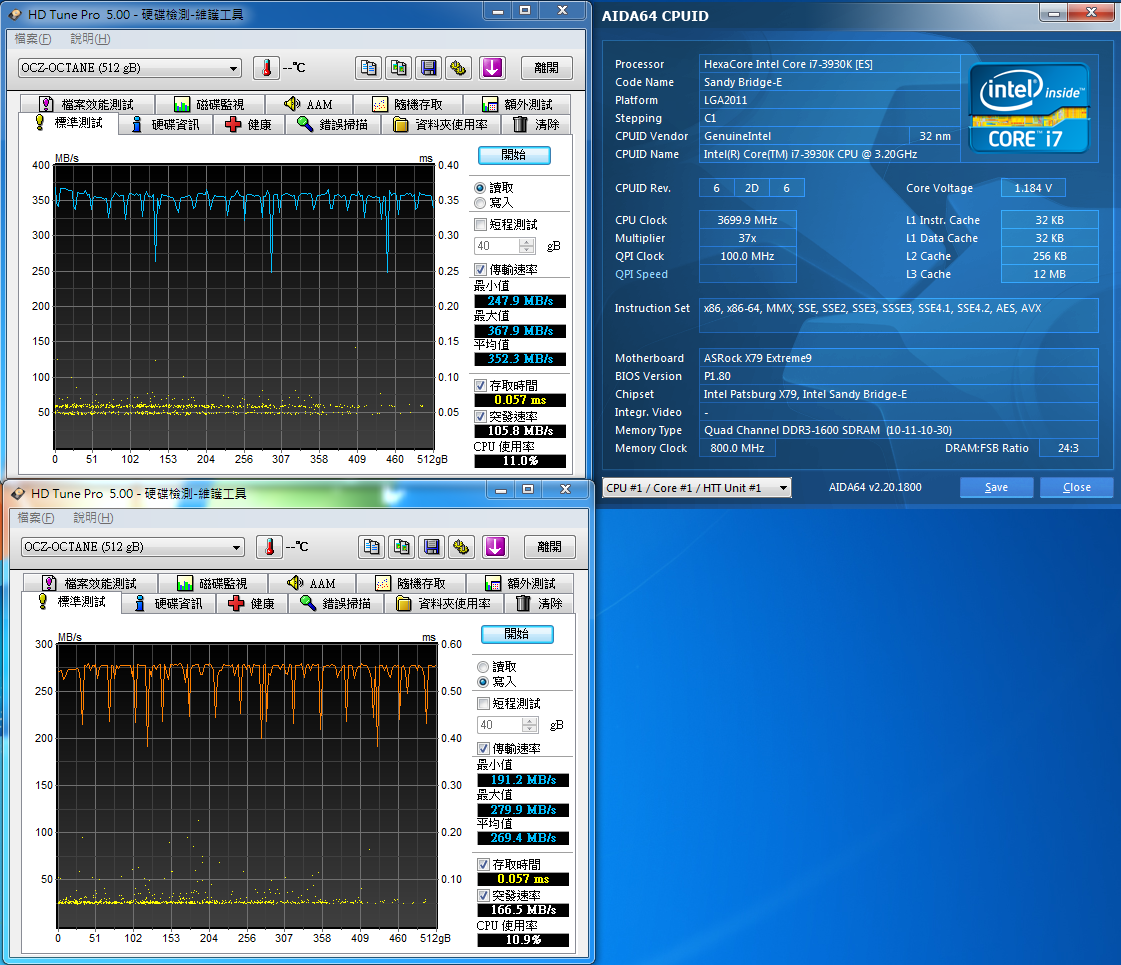Copy text results icon in lower HD Tune toolbar
Image resolution: width=1121 pixels, height=965 pixels.
(371, 547)
